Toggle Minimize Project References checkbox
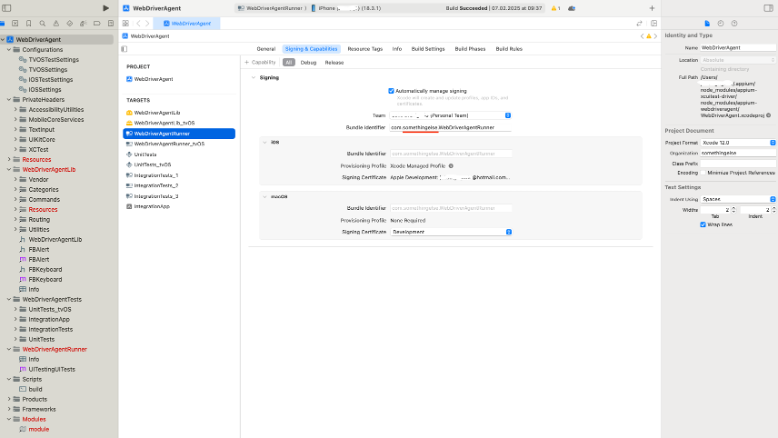The width and height of the screenshot is (778, 438). (x=703, y=173)
